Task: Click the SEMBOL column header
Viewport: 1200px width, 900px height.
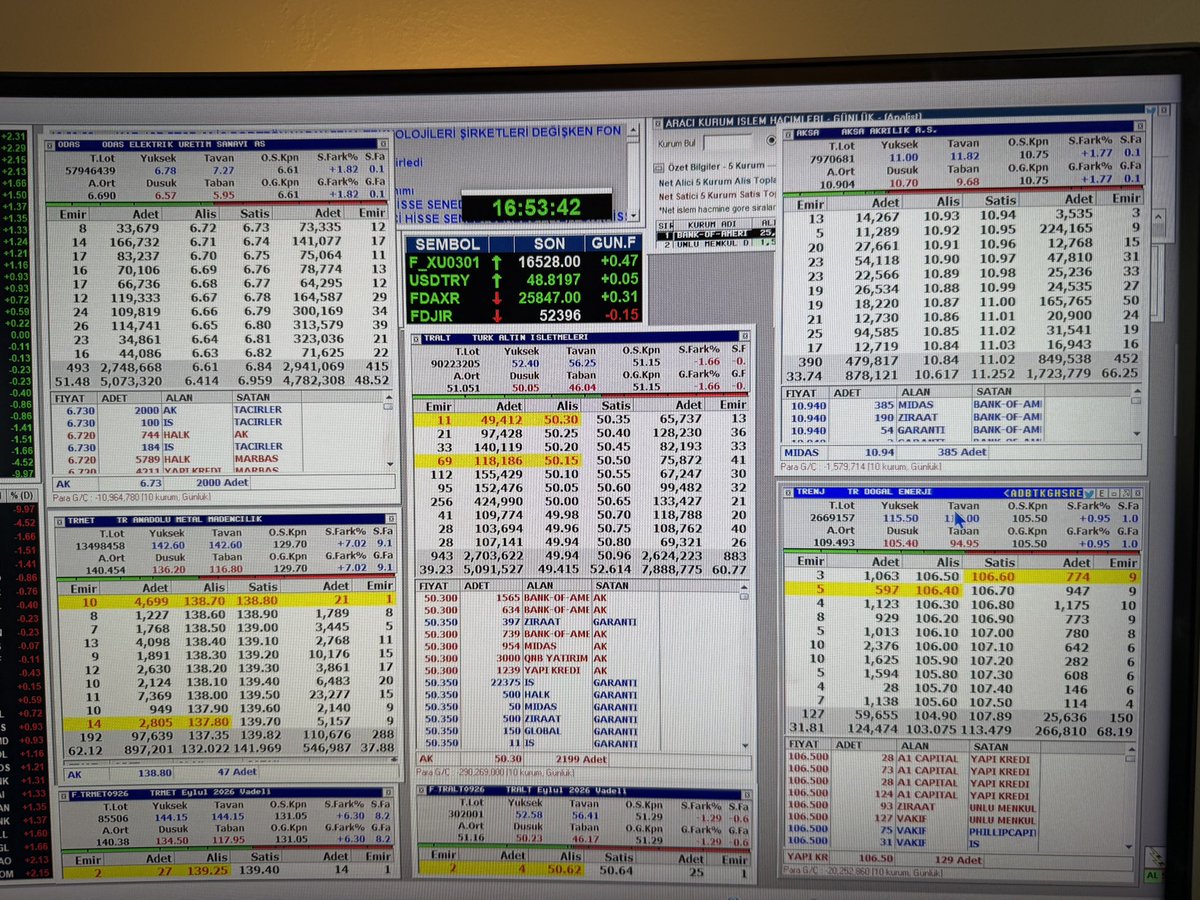Action: pyautogui.click(x=448, y=244)
